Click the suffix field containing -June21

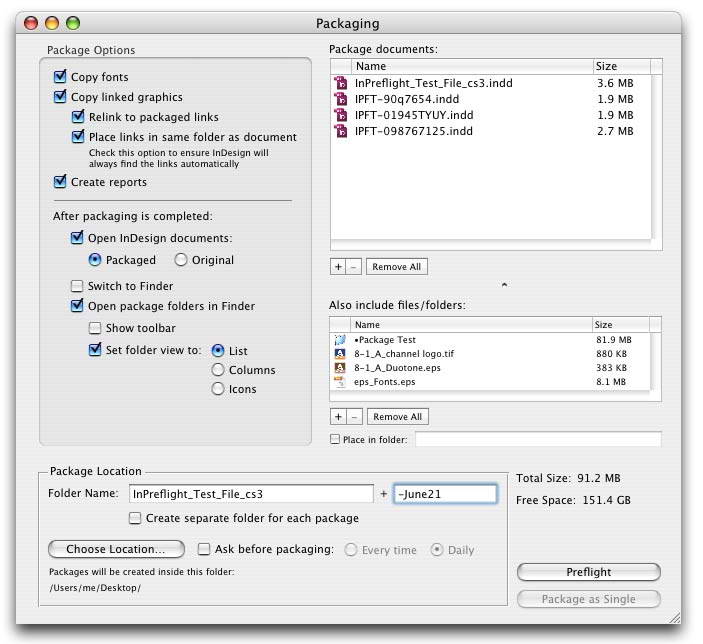click(445, 494)
